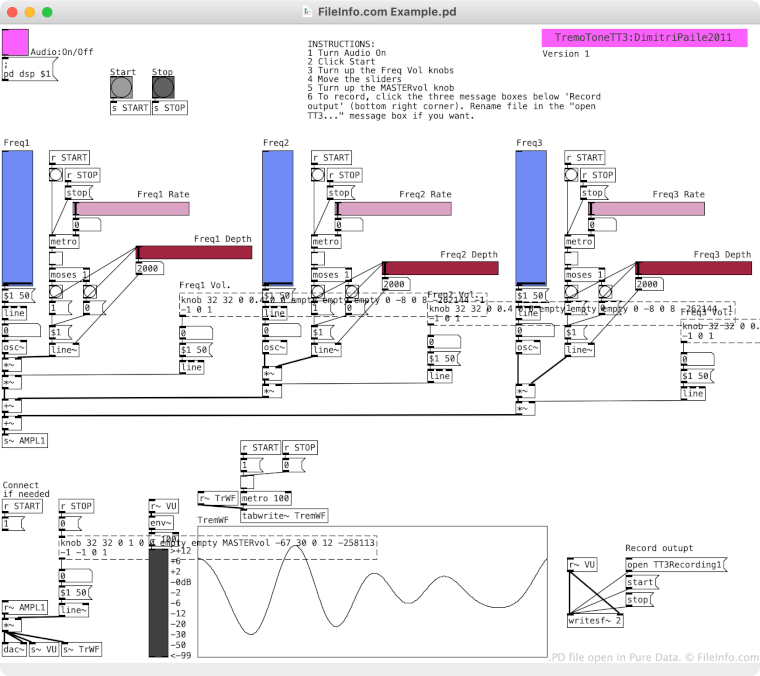Click the bang circle under Freq1 'r START'
The height and width of the screenshot is (676, 760).
[x=56, y=174]
